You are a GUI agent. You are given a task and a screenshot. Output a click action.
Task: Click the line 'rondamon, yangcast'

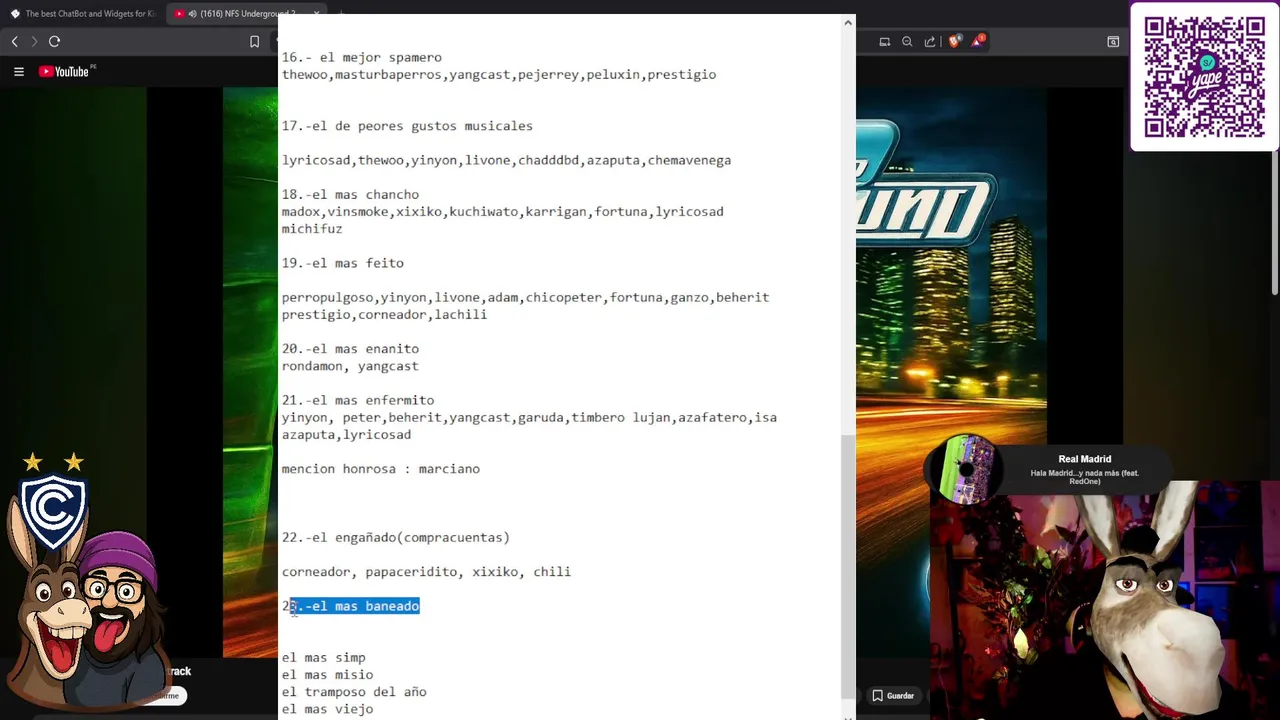tap(350, 366)
